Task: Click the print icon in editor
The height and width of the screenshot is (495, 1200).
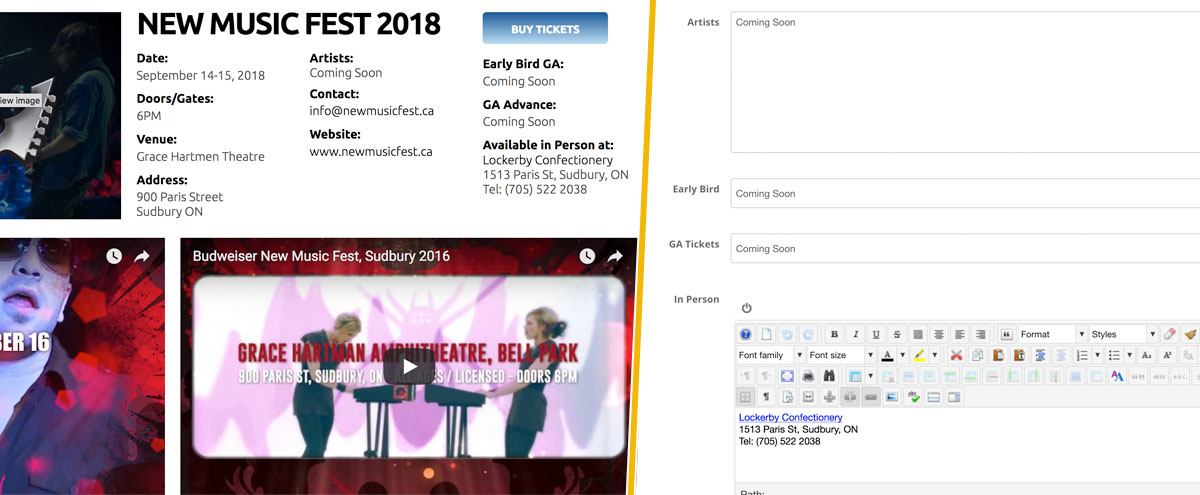Action: tap(808, 376)
